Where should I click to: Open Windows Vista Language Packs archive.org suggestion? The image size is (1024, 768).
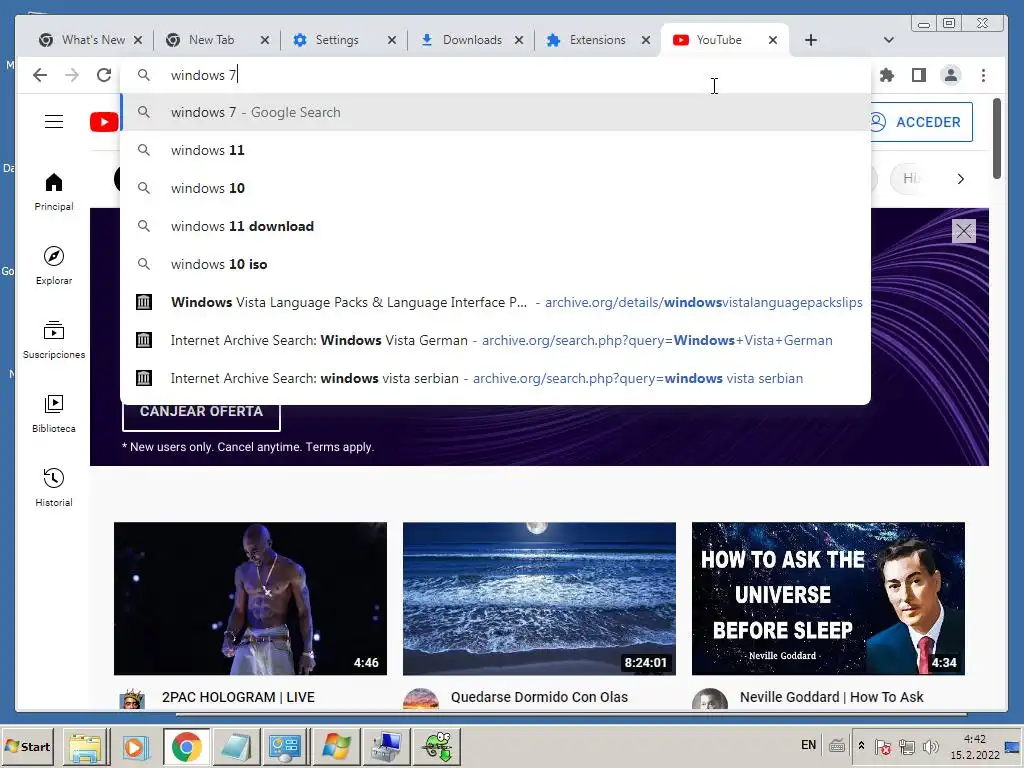pos(495,302)
